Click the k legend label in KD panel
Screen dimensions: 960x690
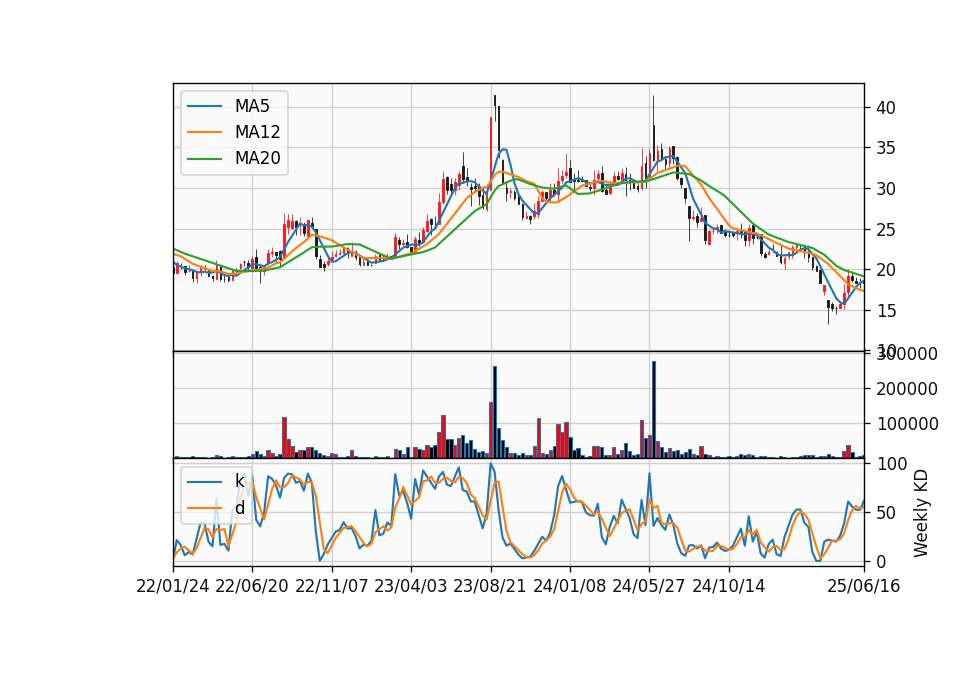coord(239,481)
